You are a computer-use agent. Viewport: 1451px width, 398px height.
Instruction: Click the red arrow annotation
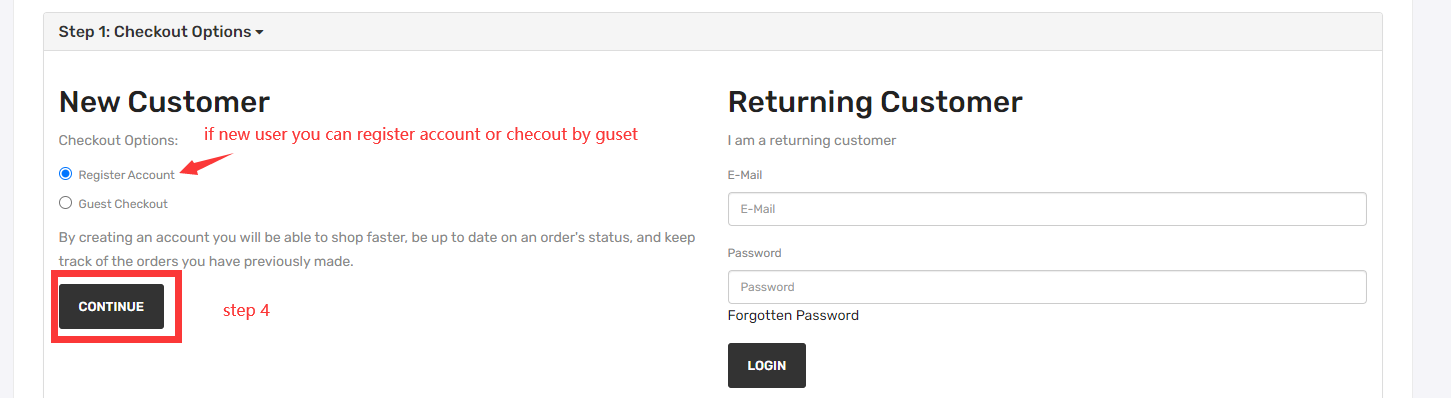click(207, 164)
